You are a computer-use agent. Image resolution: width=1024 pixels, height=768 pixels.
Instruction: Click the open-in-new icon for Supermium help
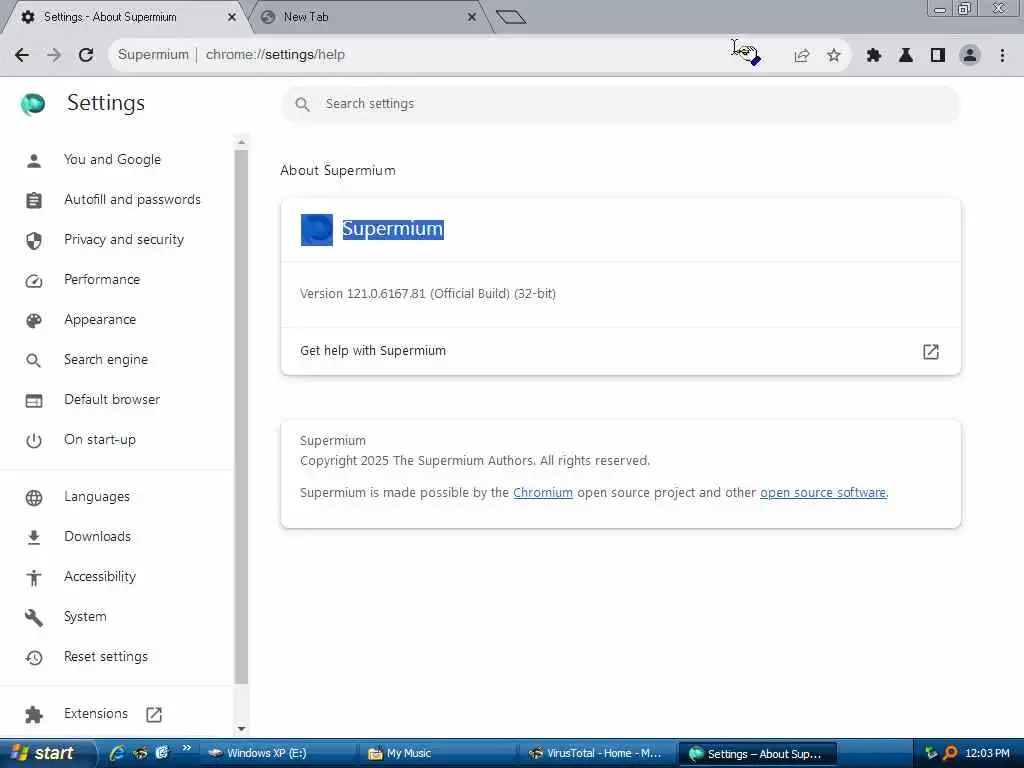(x=931, y=352)
